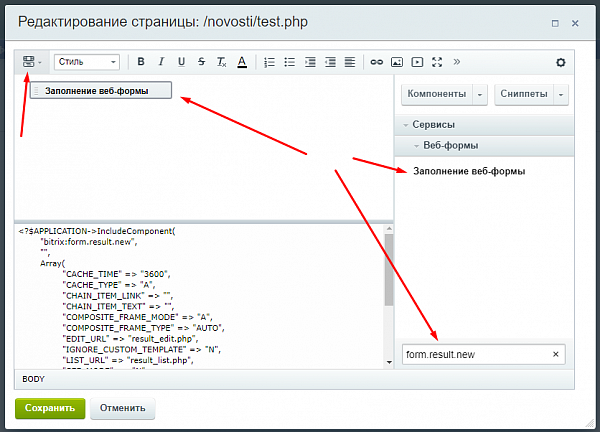Click the code pane scroll up arrow
Screen dimensions: 600x432
[x=389, y=228]
